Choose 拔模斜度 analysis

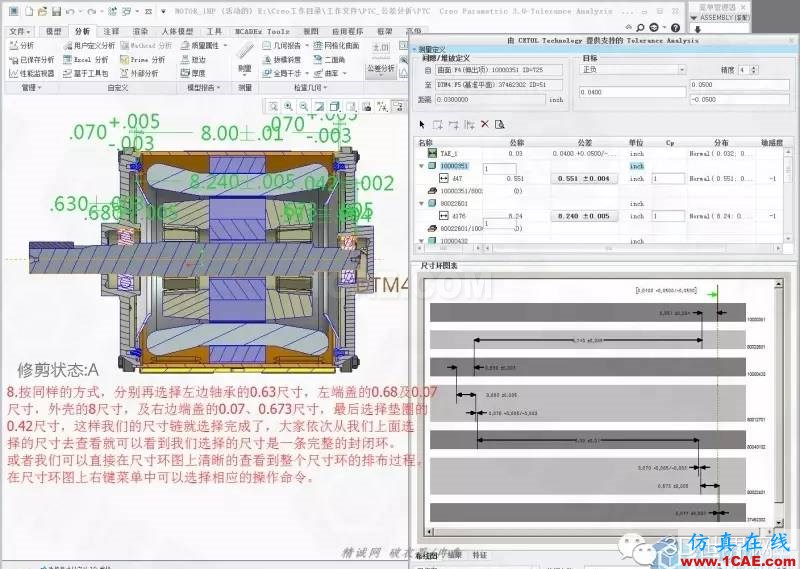coord(282,60)
